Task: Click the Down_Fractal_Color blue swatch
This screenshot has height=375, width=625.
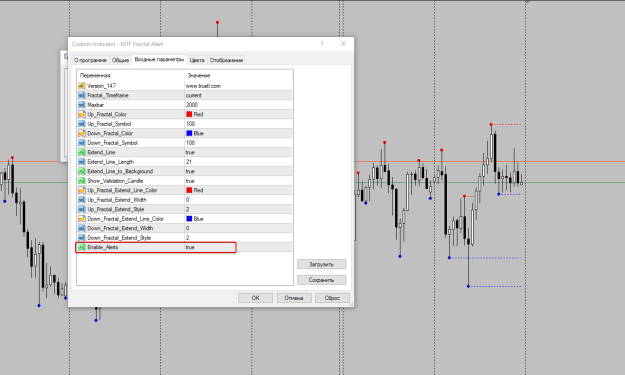Action: click(189, 133)
